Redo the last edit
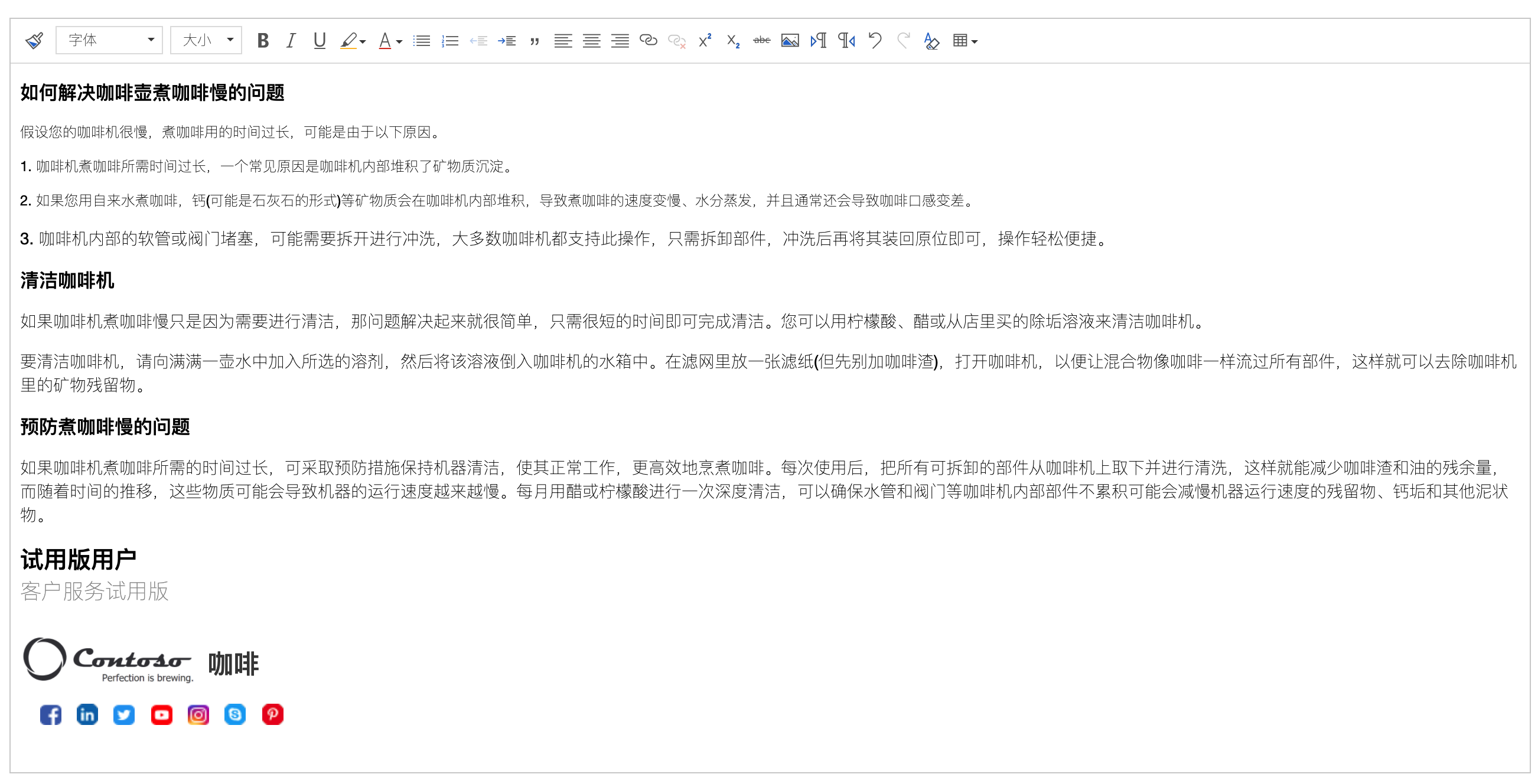Image resolution: width=1538 pixels, height=784 pixels. tap(903, 41)
